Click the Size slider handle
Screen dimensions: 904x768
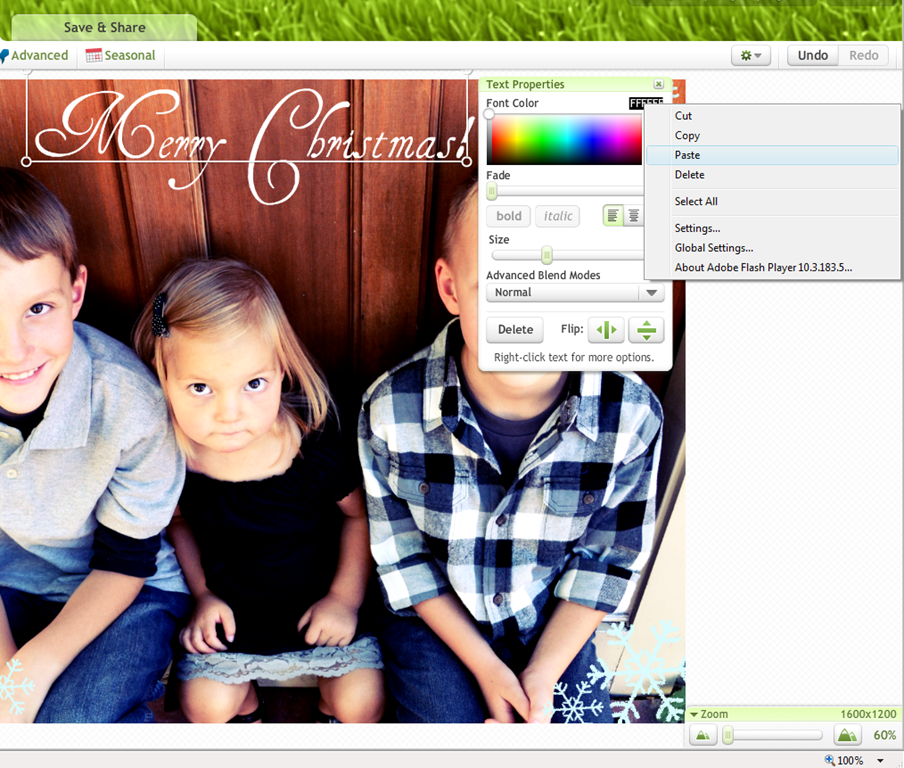tap(547, 255)
